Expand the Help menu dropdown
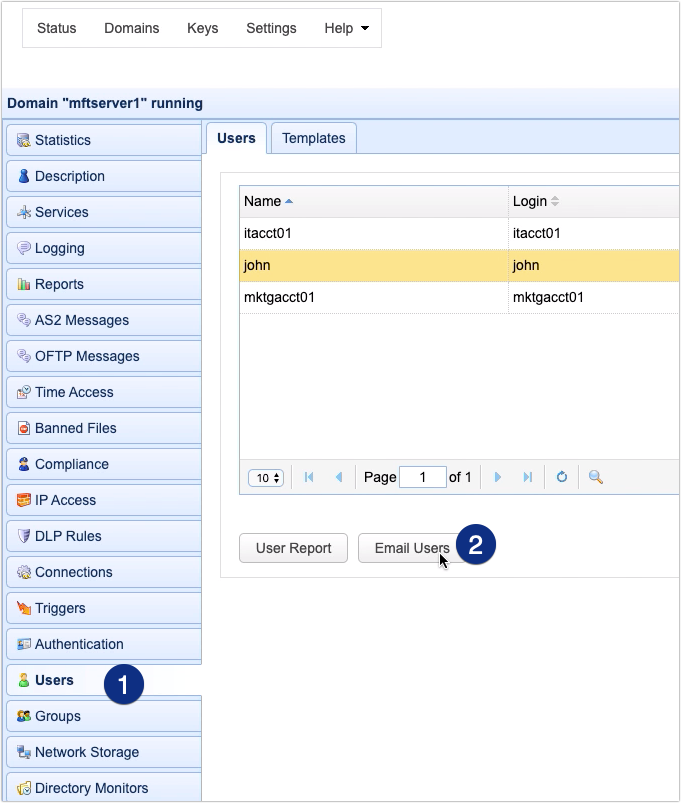The width and height of the screenshot is (681, 803). pos(346,28)
